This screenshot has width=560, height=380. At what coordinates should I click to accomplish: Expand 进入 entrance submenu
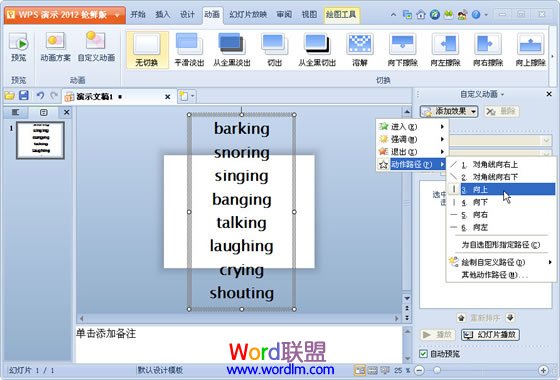(412, 126)
